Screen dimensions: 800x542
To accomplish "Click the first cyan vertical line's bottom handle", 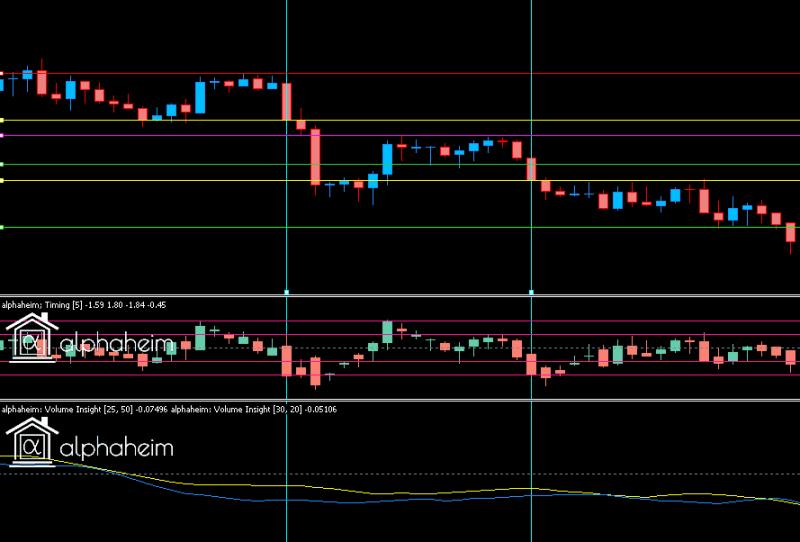I will 287,292.
